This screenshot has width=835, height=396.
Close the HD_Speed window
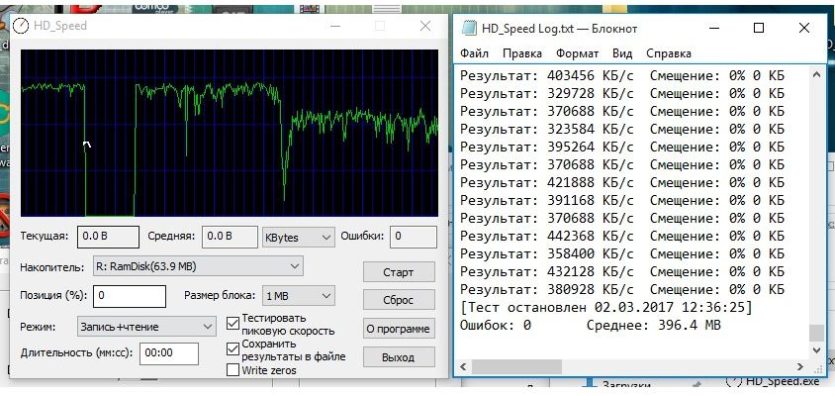pos(425,26)
